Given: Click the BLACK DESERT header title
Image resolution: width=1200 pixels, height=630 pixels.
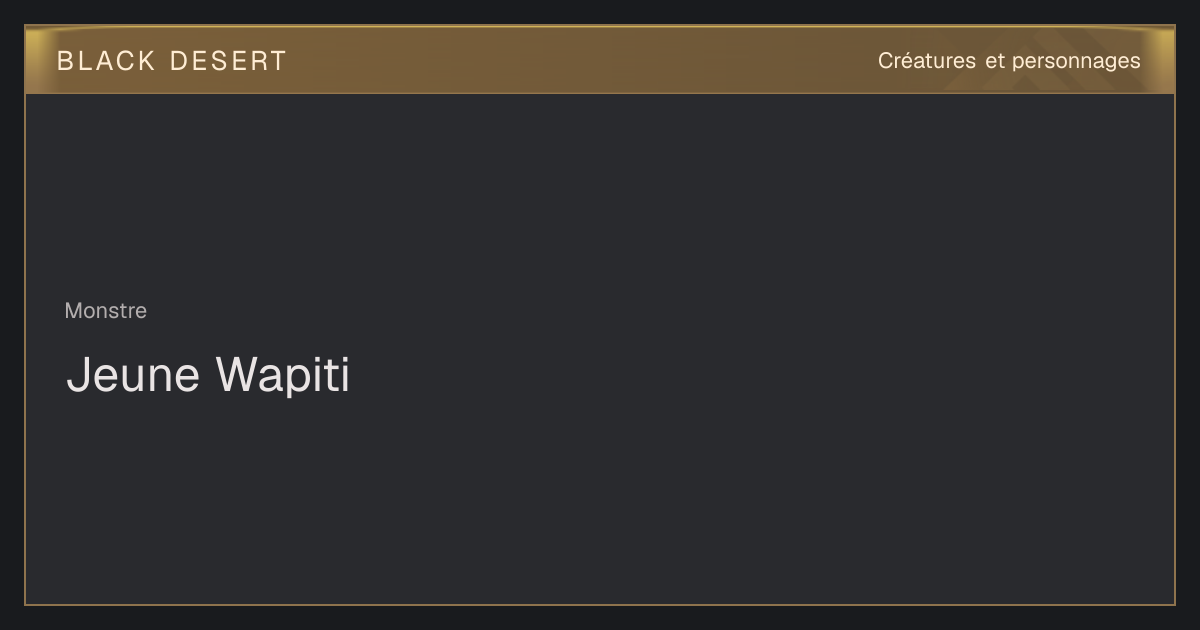Looking at the screenshot, I should click(x=172, y=61).
